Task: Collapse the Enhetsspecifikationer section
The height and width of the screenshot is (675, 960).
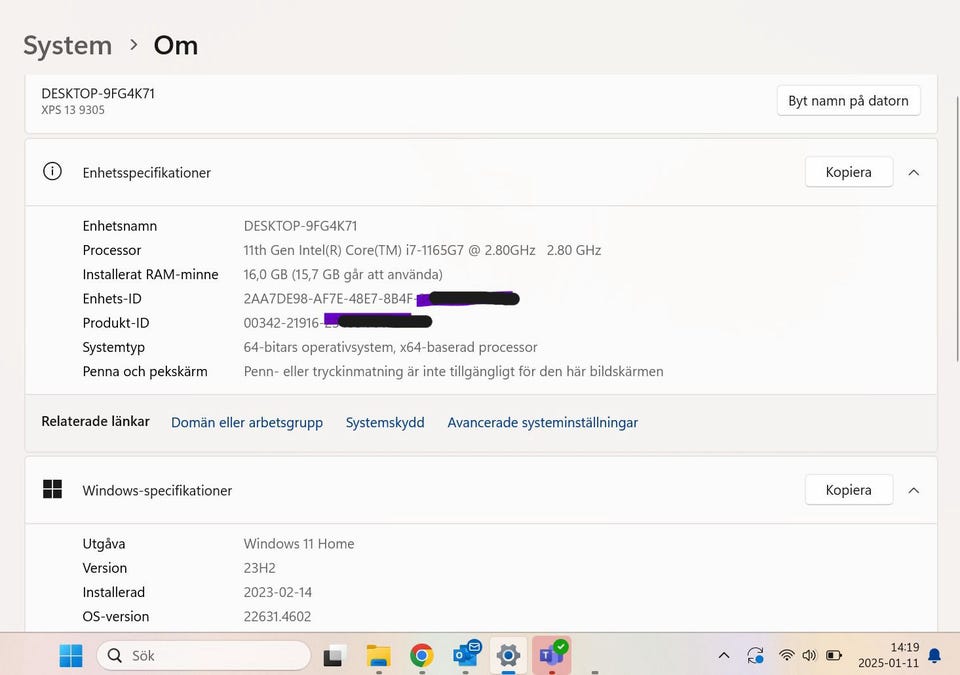Action: coord(913,173)
